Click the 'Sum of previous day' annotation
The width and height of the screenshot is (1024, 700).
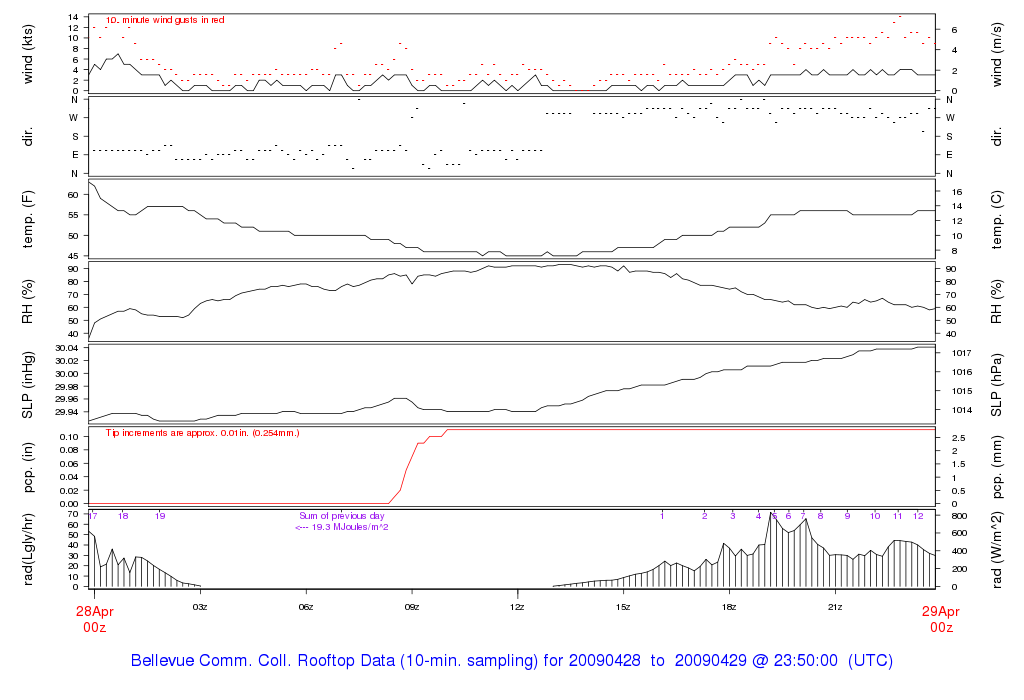342,516
